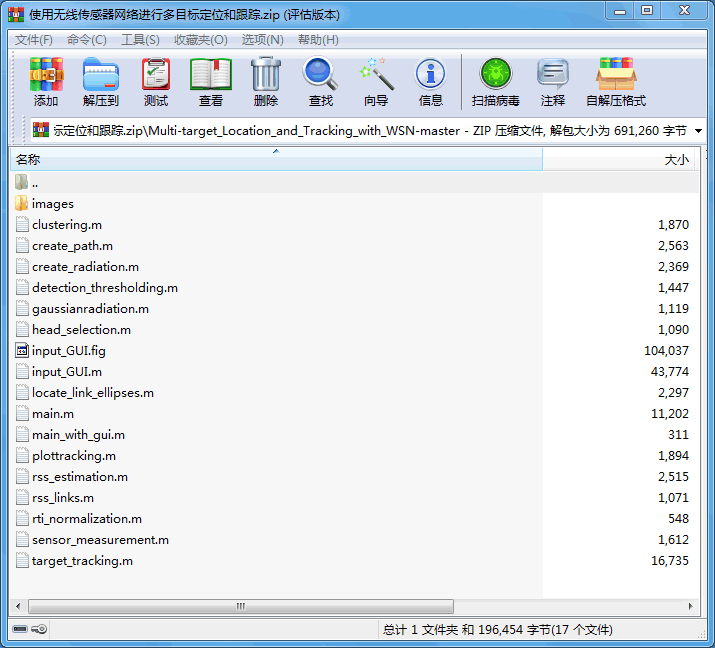Open the File (文件) menu
This screenshot has height=648, width=715.
click(34, 40)
